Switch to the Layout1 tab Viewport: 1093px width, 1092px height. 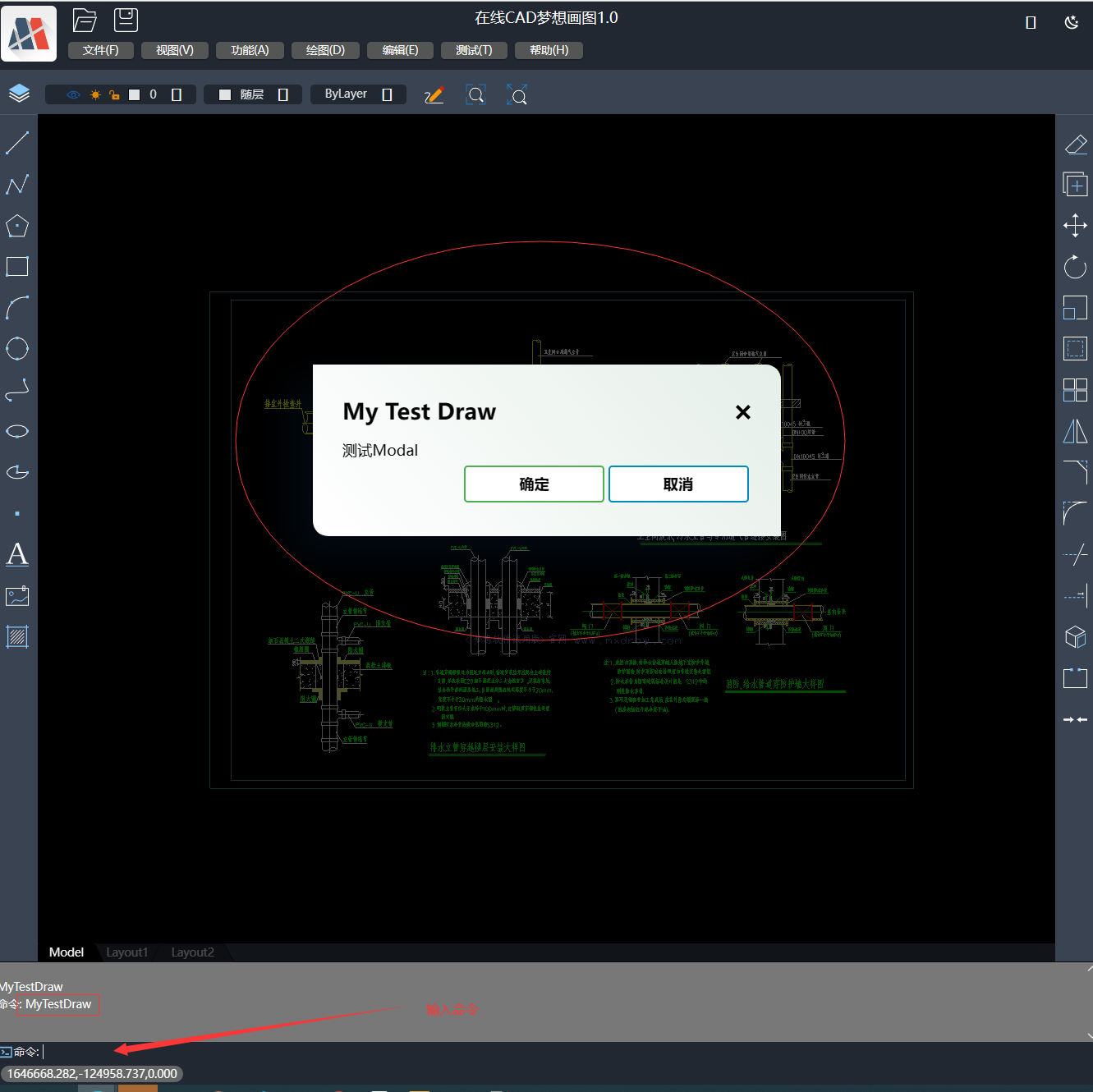click(x=127, y=952)
